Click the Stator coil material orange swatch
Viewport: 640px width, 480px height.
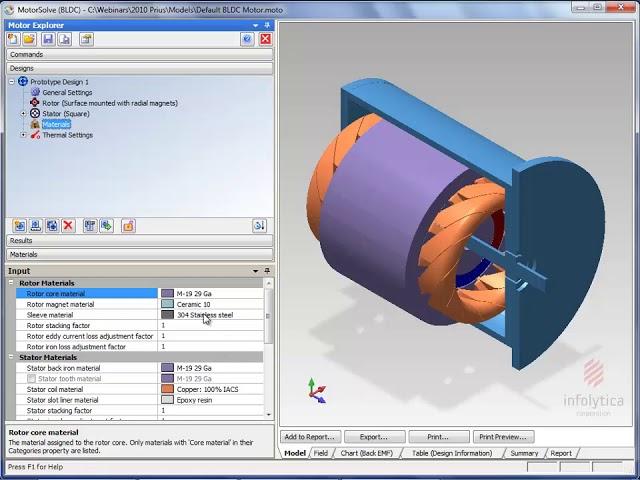coord(167,389)
